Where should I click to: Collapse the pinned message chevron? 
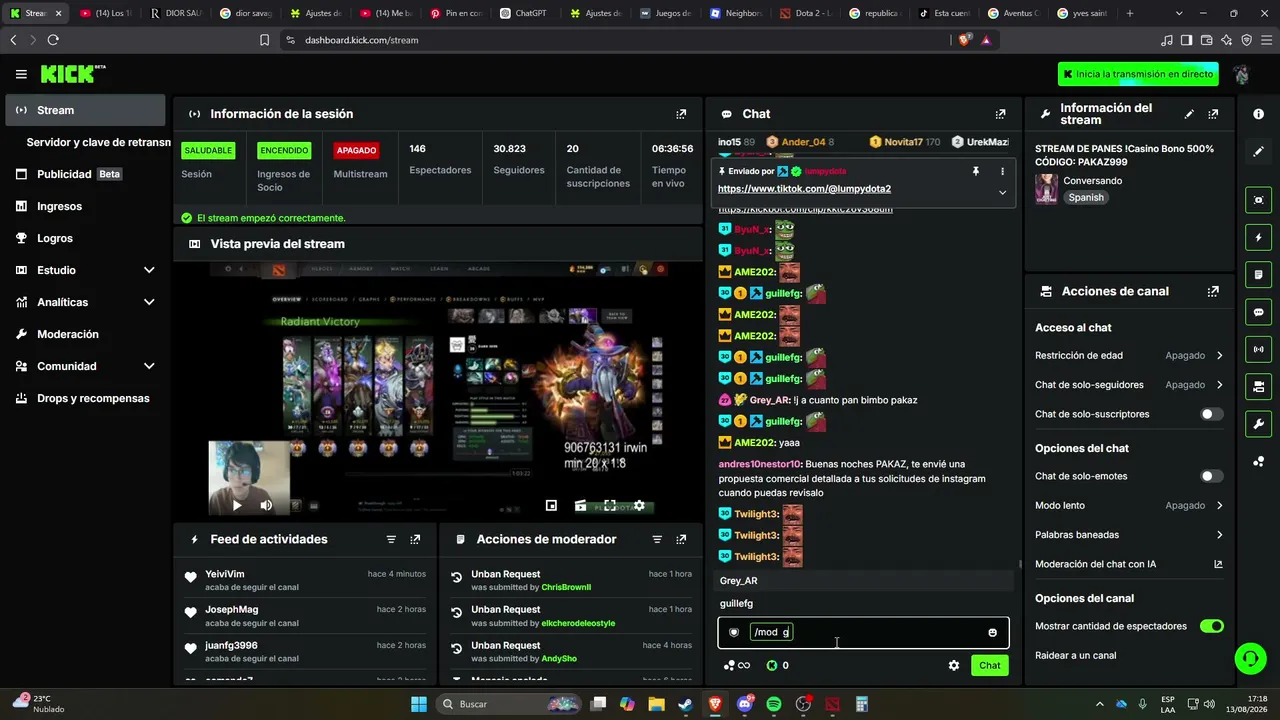click(x=1002, y=192)
